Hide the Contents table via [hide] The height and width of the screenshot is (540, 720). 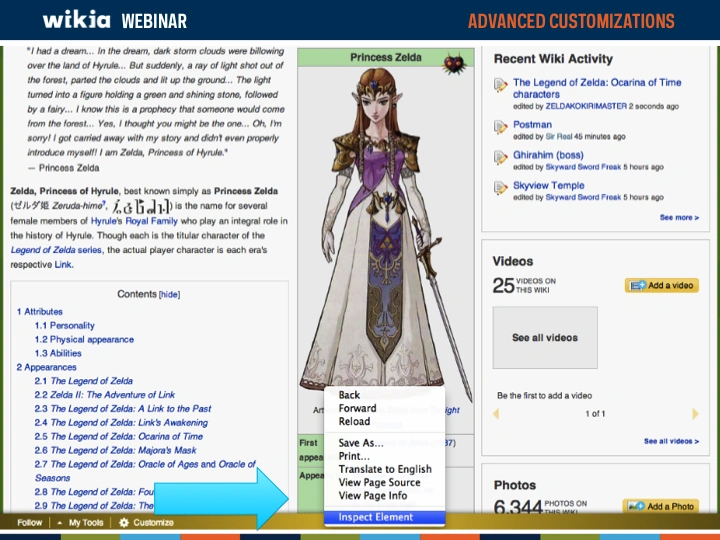[x=170, y=294]
